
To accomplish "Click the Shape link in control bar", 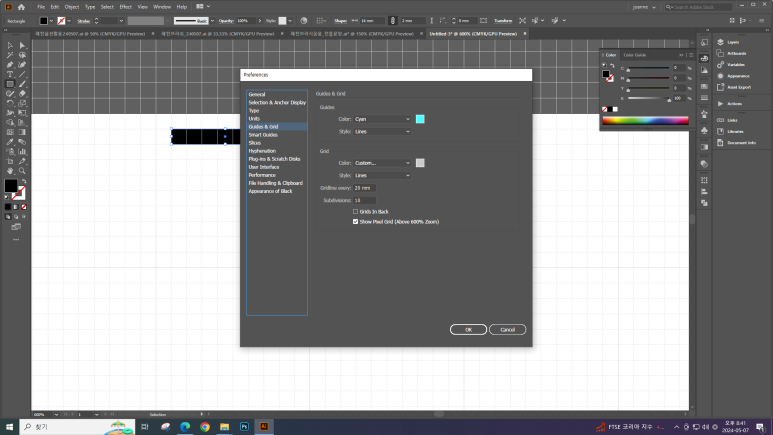I will [340, 21].
